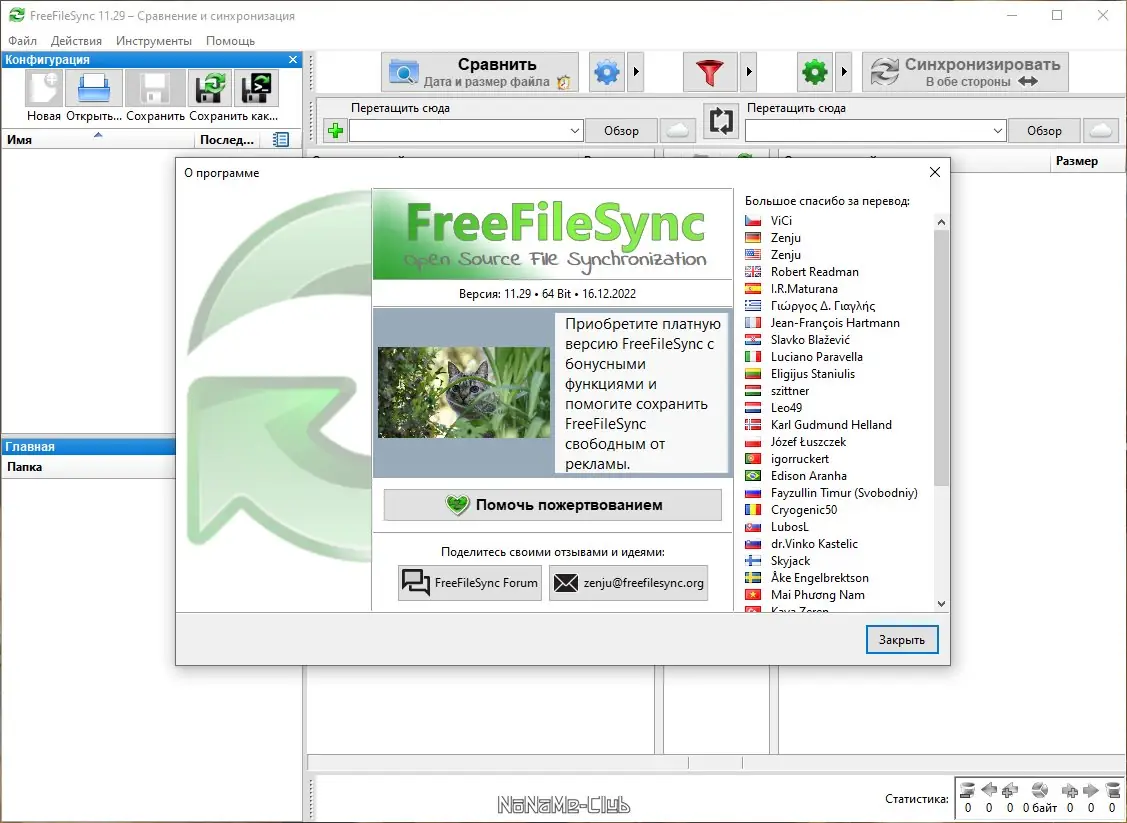
Task: Click the version text Версия: 11.29
Action: (x=495, y=293)
